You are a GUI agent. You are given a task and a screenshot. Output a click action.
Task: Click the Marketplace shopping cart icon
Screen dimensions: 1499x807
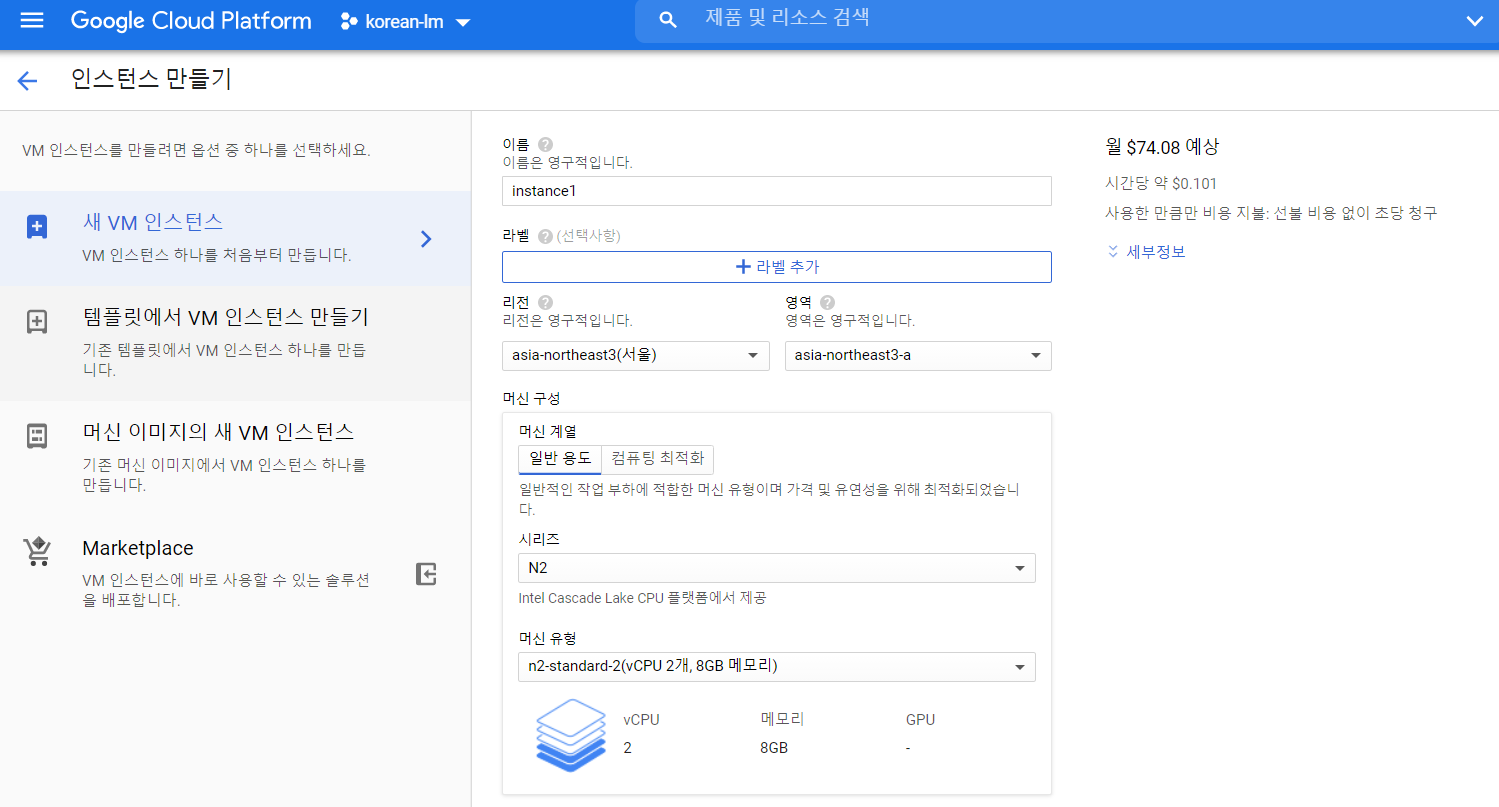36,552
